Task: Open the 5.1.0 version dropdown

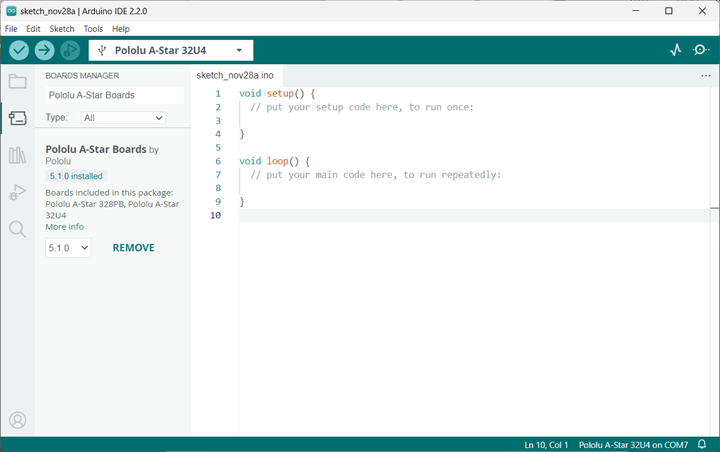Action: click(x=68, y=247)
